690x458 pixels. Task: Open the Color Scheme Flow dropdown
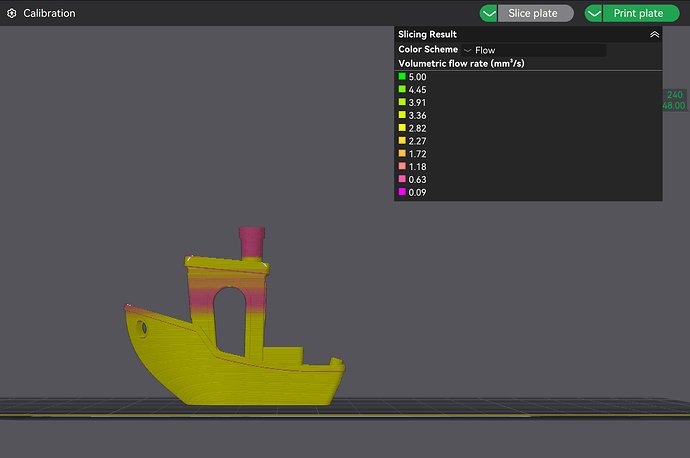coord(533,50)
